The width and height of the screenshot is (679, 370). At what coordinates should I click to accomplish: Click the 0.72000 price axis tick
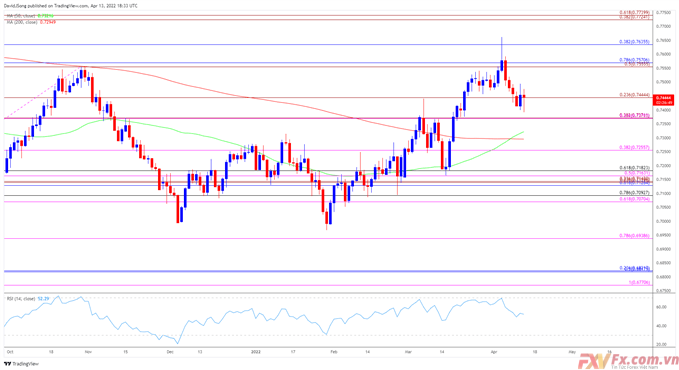663,166
